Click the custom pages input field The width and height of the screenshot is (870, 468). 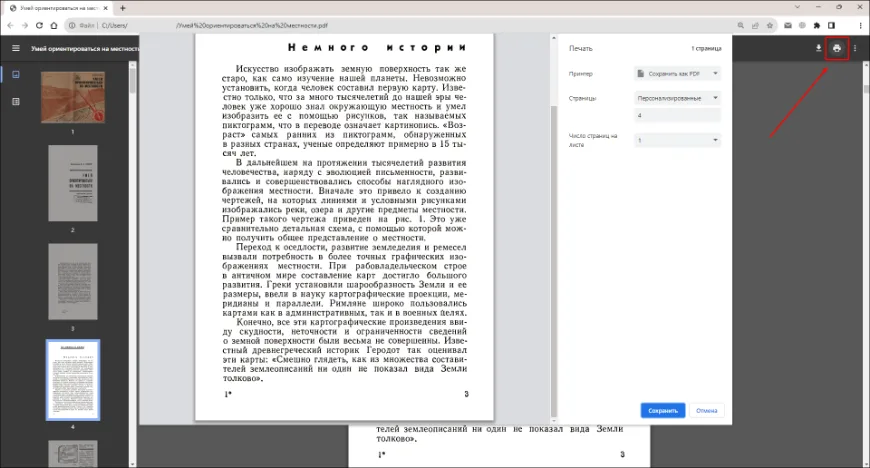coord(677,115)
